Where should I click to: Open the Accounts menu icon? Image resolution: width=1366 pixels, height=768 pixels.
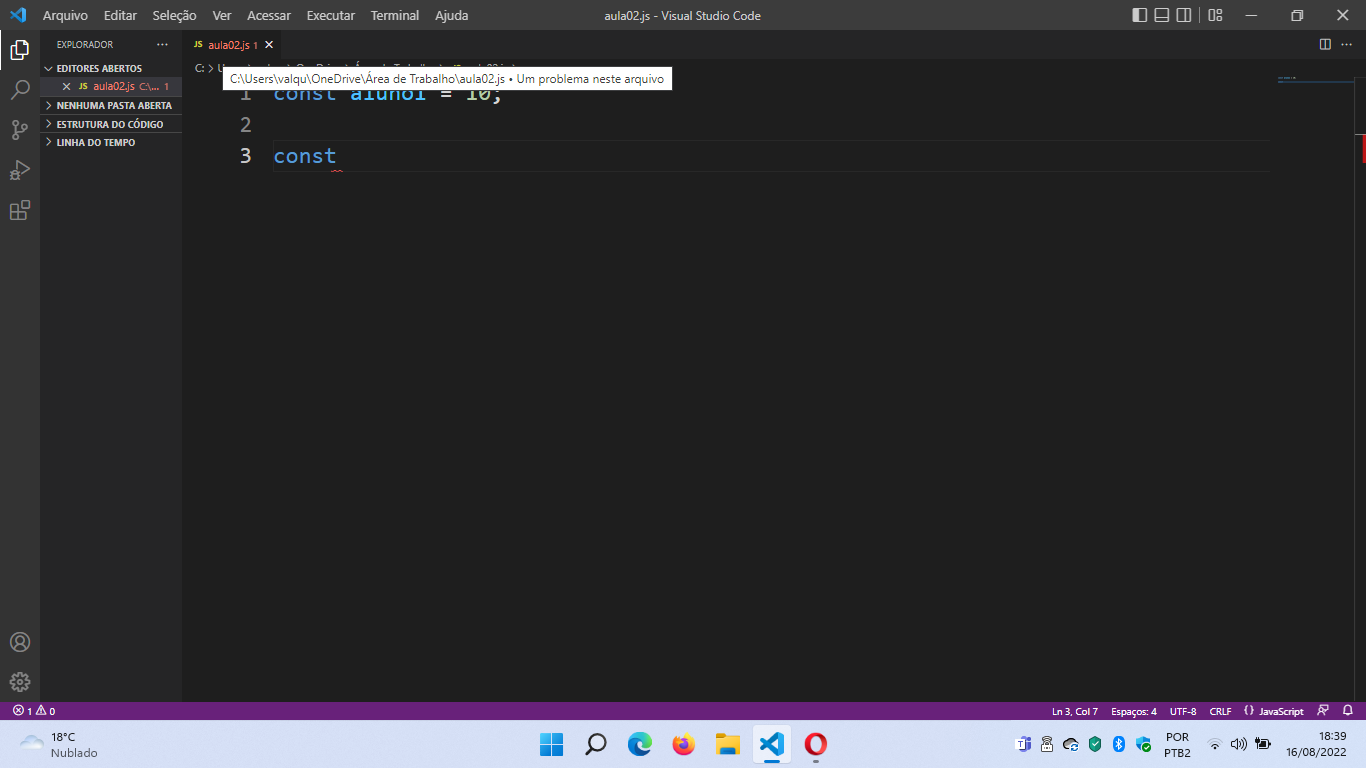(x=20, y=642)
